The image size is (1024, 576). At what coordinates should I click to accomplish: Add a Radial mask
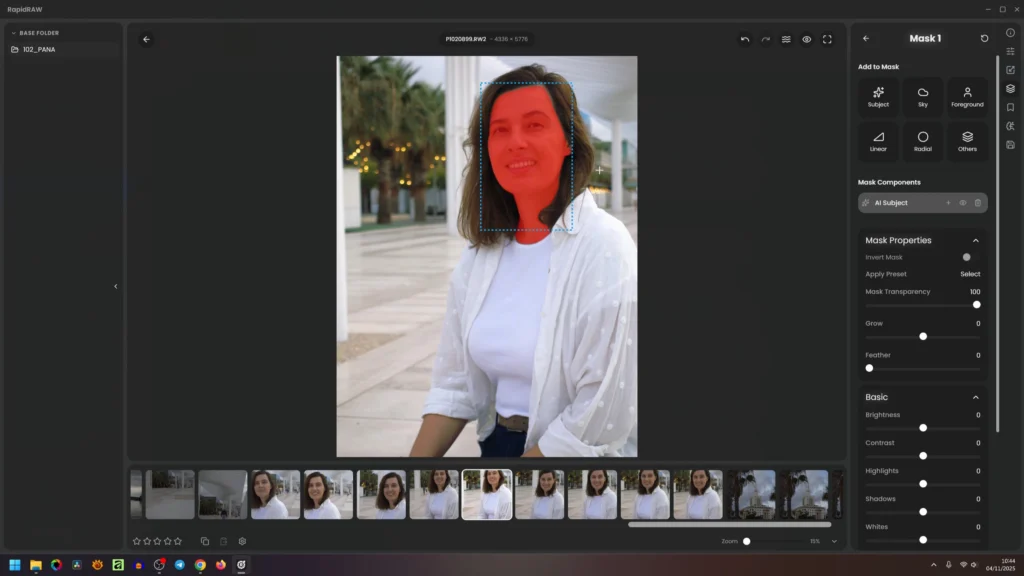[922, 141]
